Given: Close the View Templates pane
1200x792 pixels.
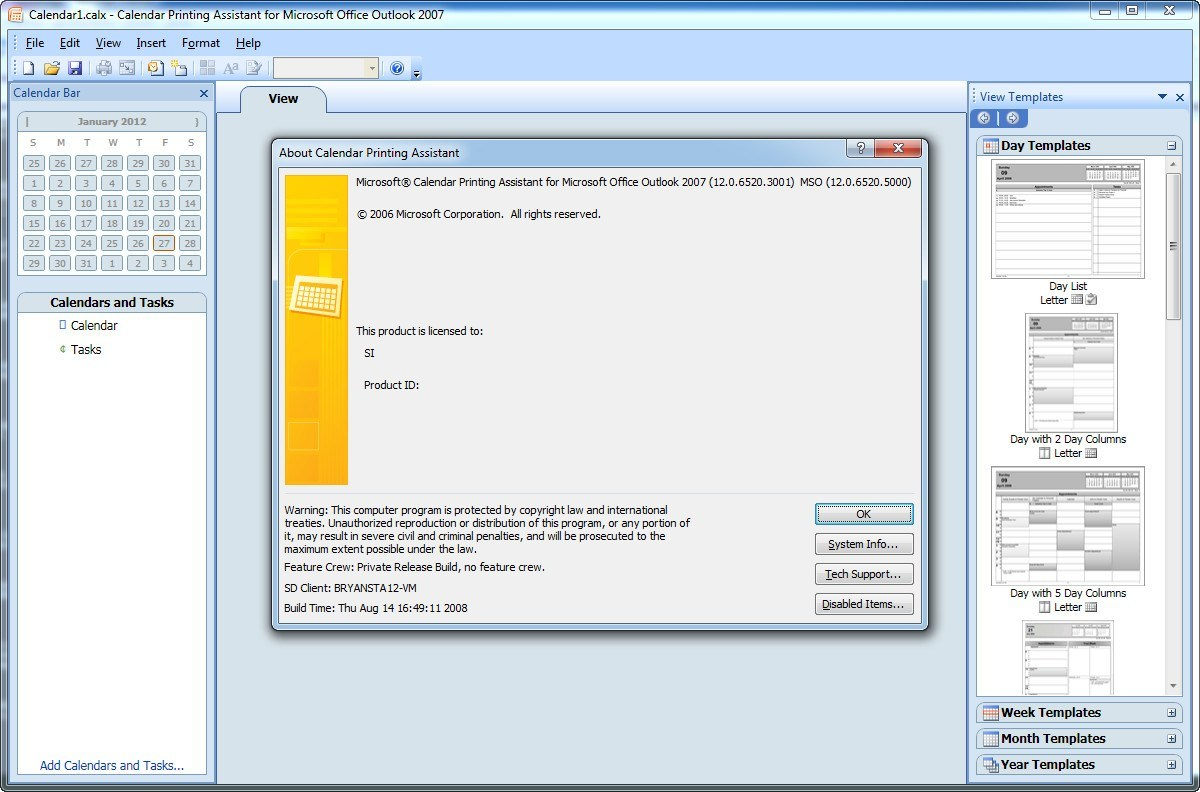Looking at the screenshot, I should click(x=1180, y=97).
